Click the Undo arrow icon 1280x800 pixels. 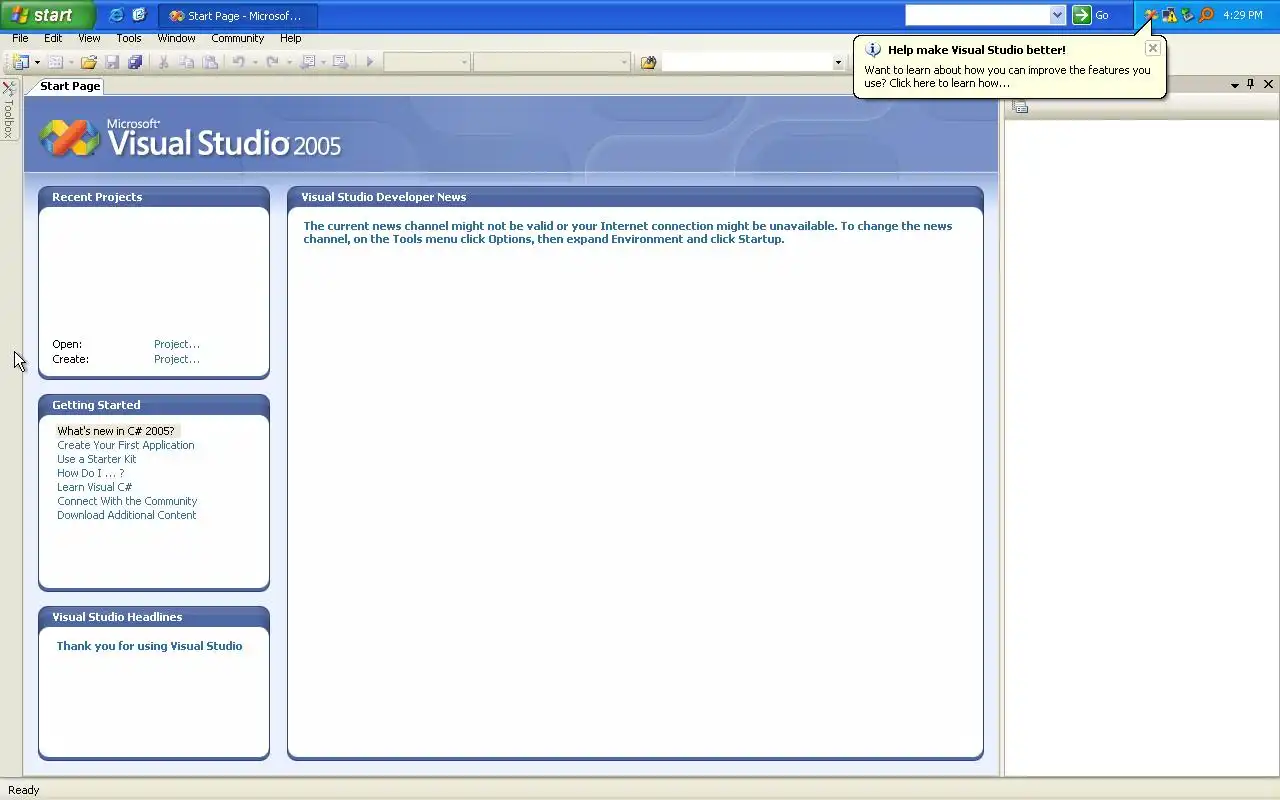239,62
